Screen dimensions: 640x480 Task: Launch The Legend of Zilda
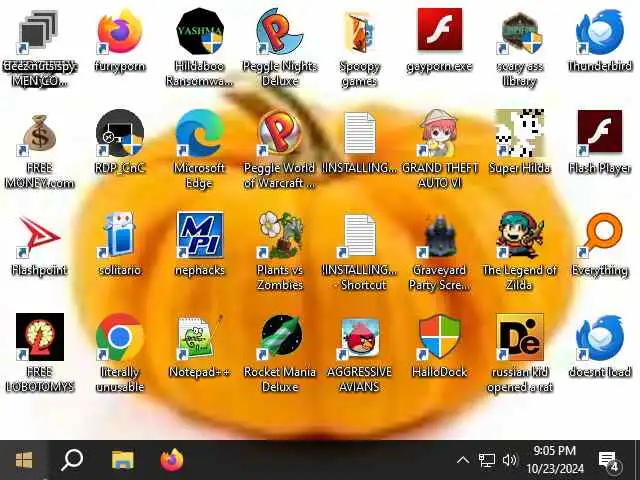[x=520, y=235]
